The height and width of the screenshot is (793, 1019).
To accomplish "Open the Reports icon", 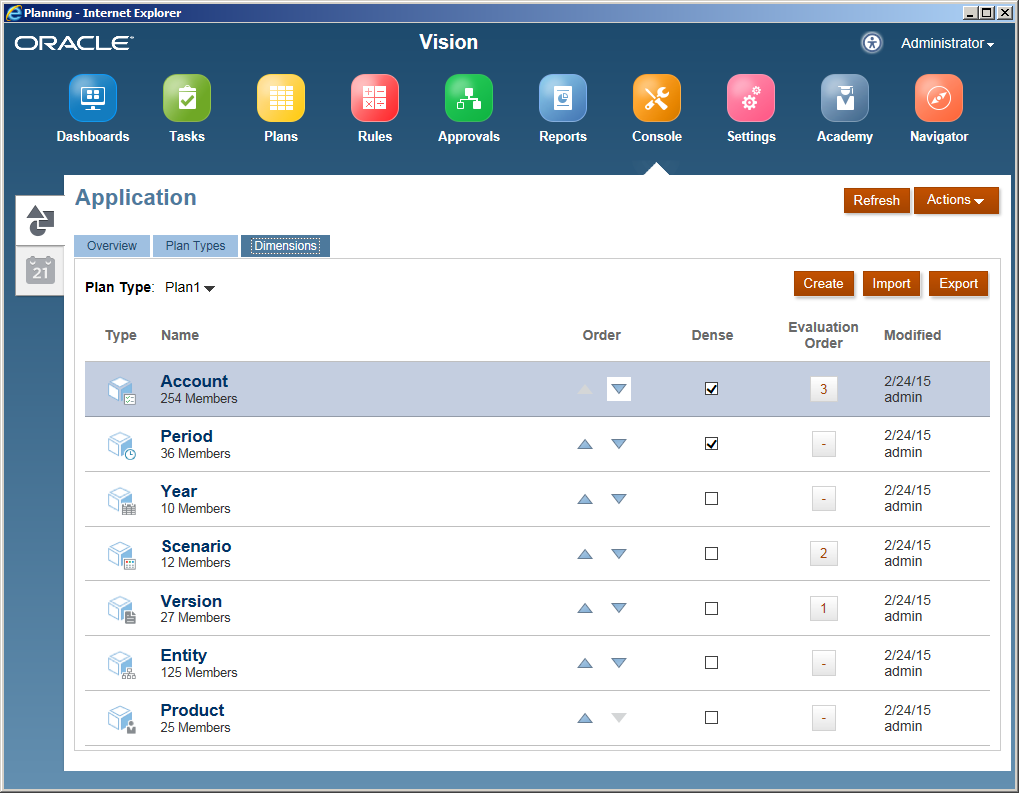I will [x=563, y=98].
